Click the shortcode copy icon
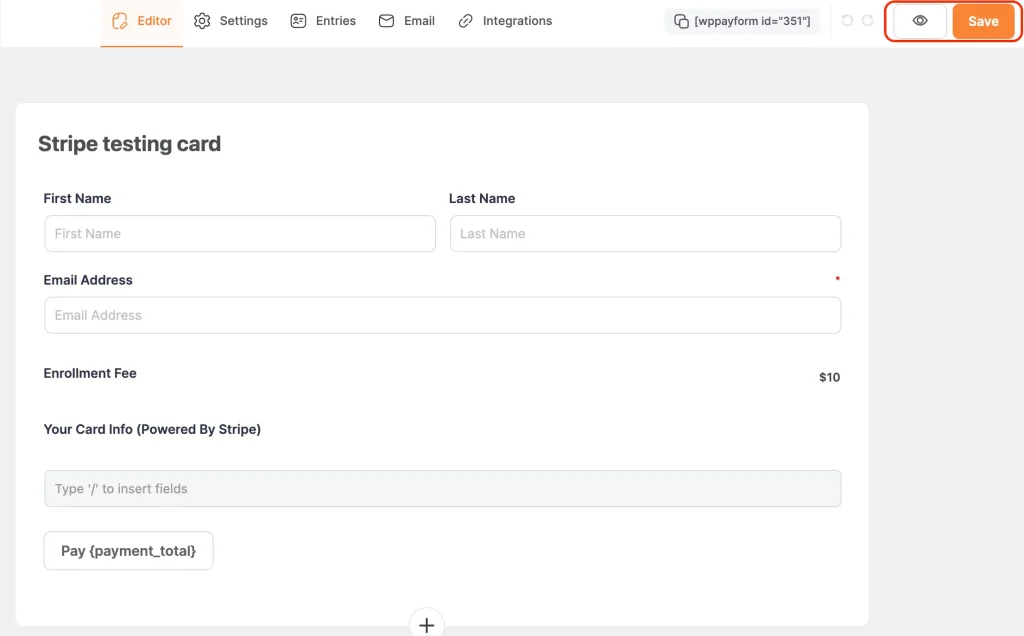 pyautogui.click(x=681, y=20)
